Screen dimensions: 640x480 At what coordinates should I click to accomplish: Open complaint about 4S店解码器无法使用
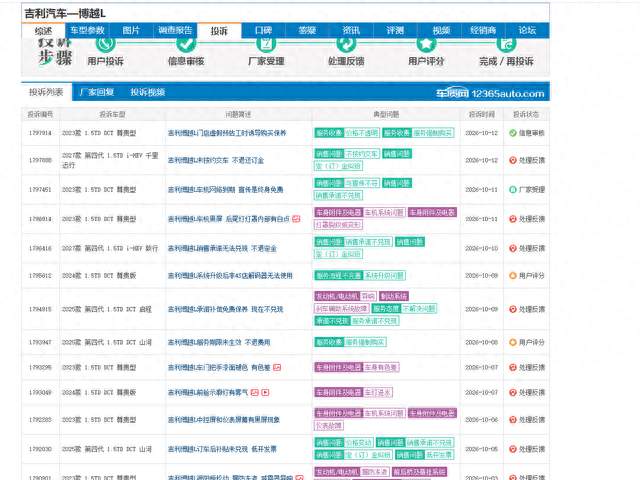pos(230,276)
